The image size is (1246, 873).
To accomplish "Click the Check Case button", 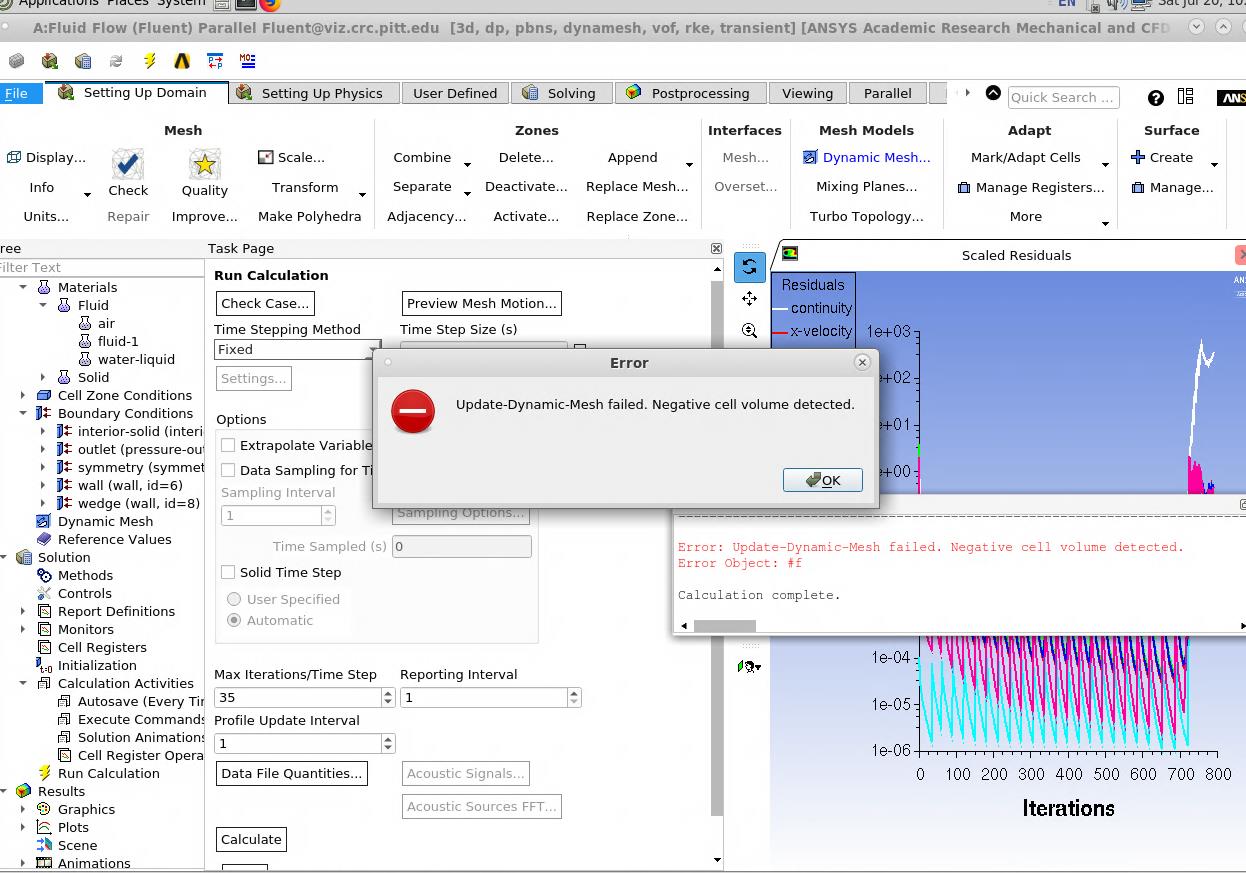I will 265,303.
